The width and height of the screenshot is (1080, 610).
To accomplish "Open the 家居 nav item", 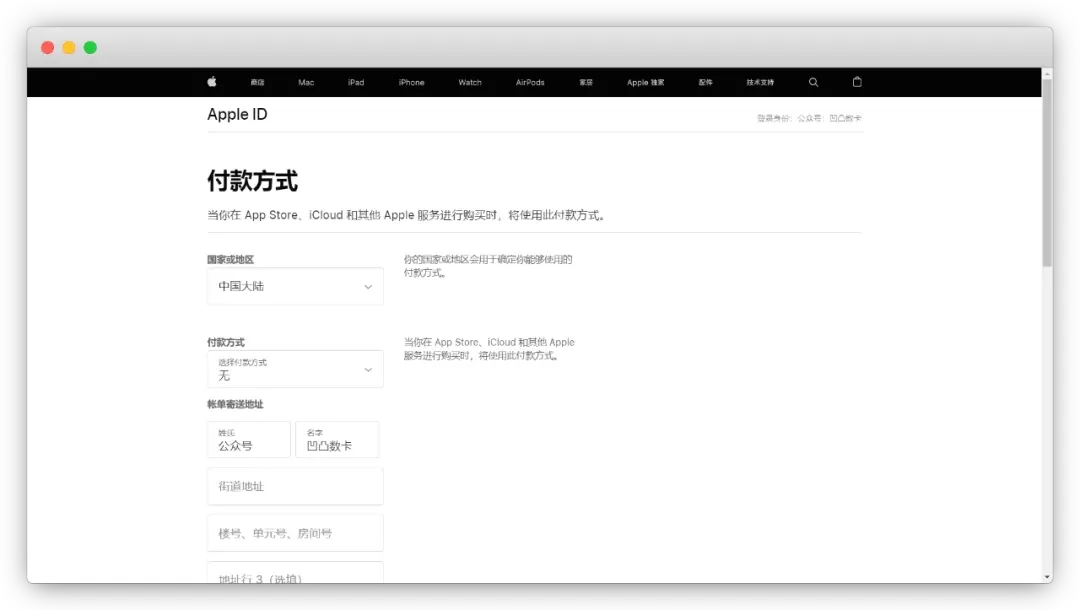I will click(x=586, y=83).
